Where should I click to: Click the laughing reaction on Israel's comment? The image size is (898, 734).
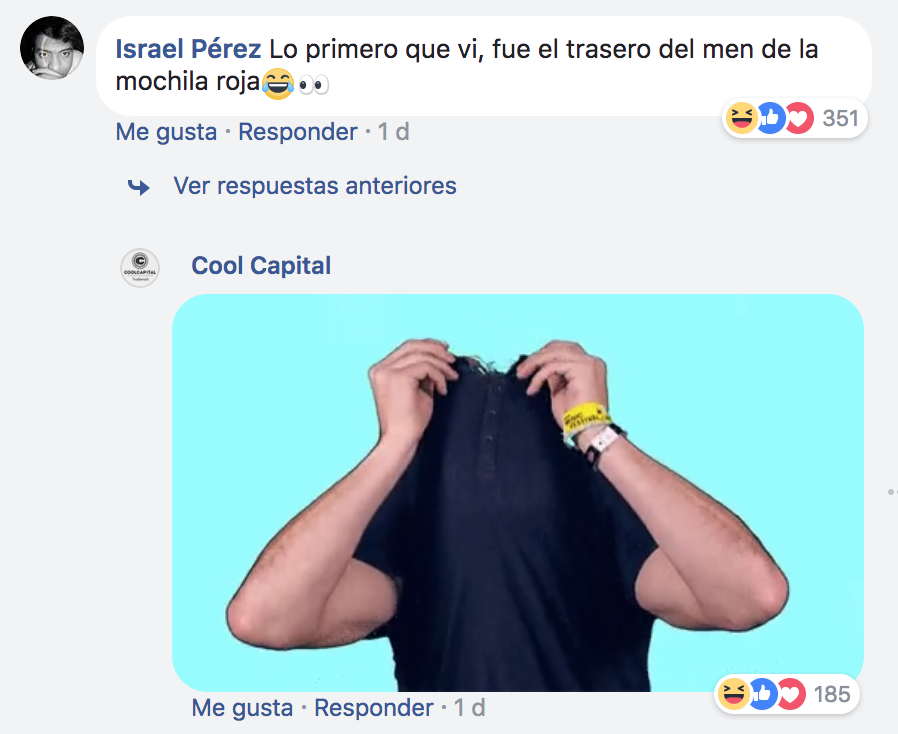742,118
